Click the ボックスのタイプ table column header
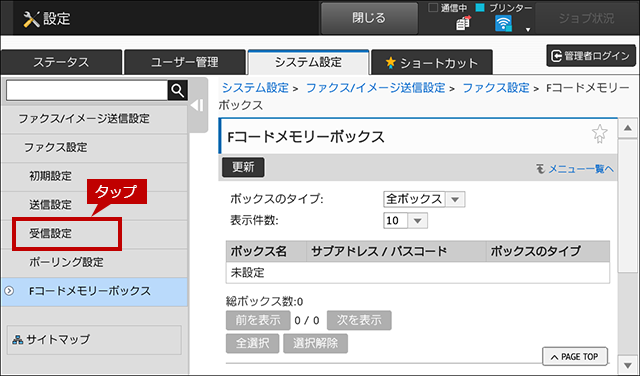The height and width of the screenshot is (376, 640). (x=548, y=251)
